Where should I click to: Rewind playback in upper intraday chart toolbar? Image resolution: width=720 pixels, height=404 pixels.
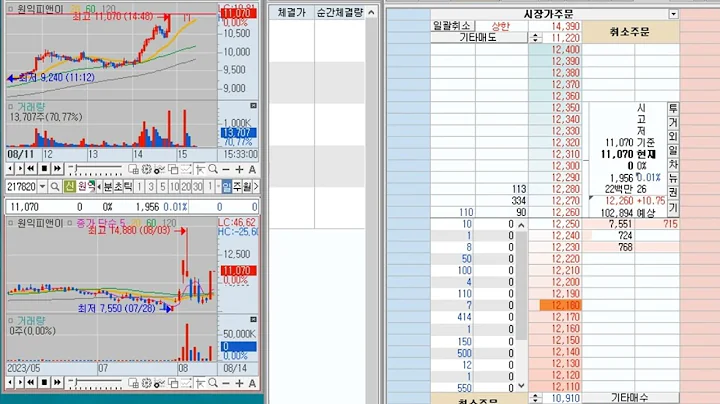31,169
